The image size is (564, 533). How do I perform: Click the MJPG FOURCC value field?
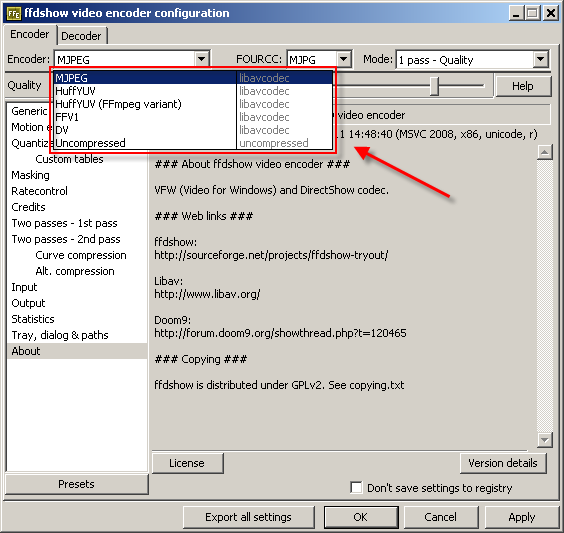tap(312, 59)
